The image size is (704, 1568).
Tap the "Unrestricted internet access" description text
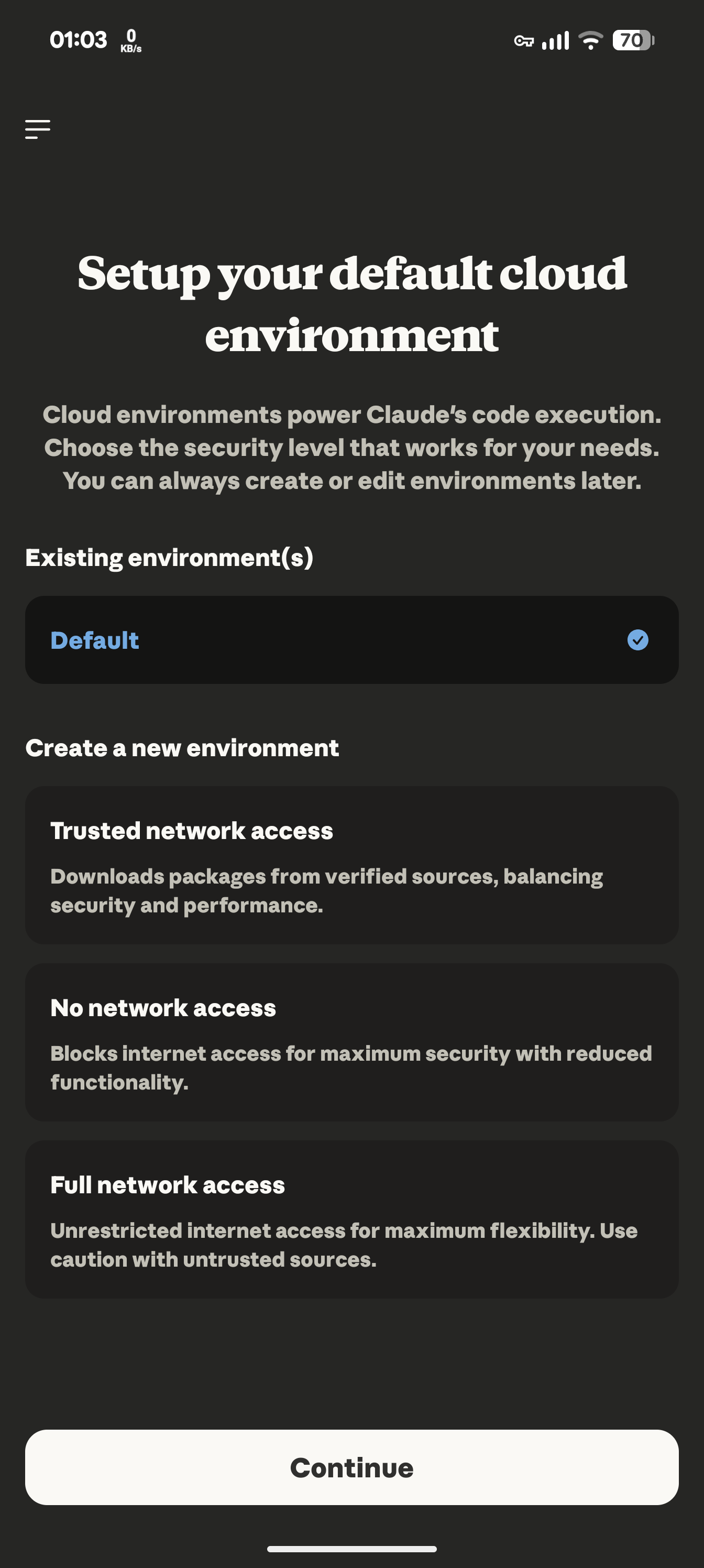344,1245
